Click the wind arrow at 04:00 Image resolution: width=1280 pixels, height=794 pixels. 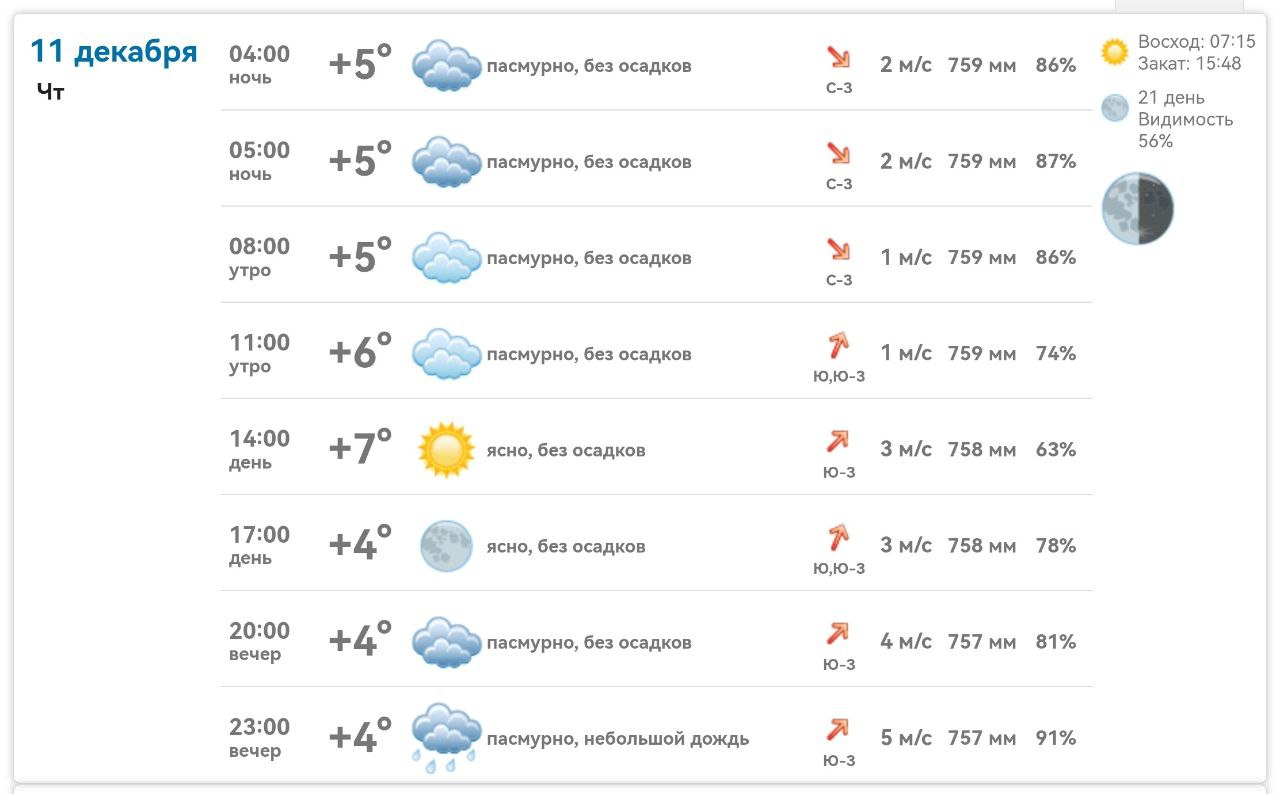[838, 57]
